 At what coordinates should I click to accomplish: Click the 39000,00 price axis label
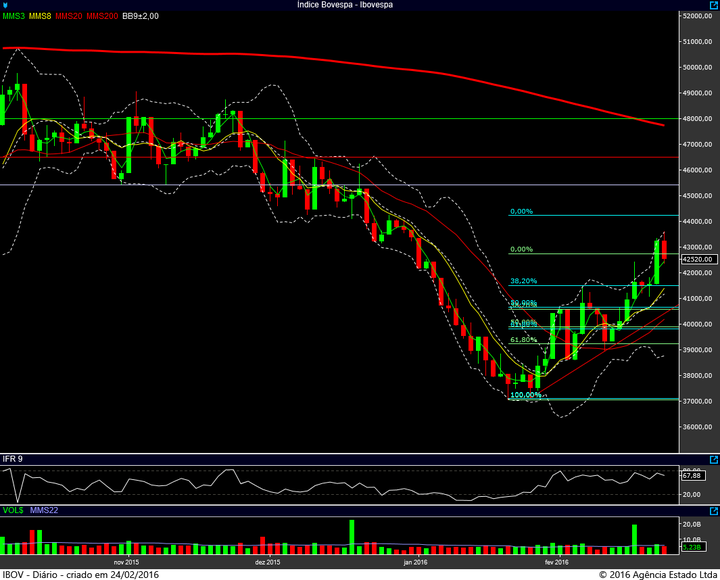click(x=698, y=349)
